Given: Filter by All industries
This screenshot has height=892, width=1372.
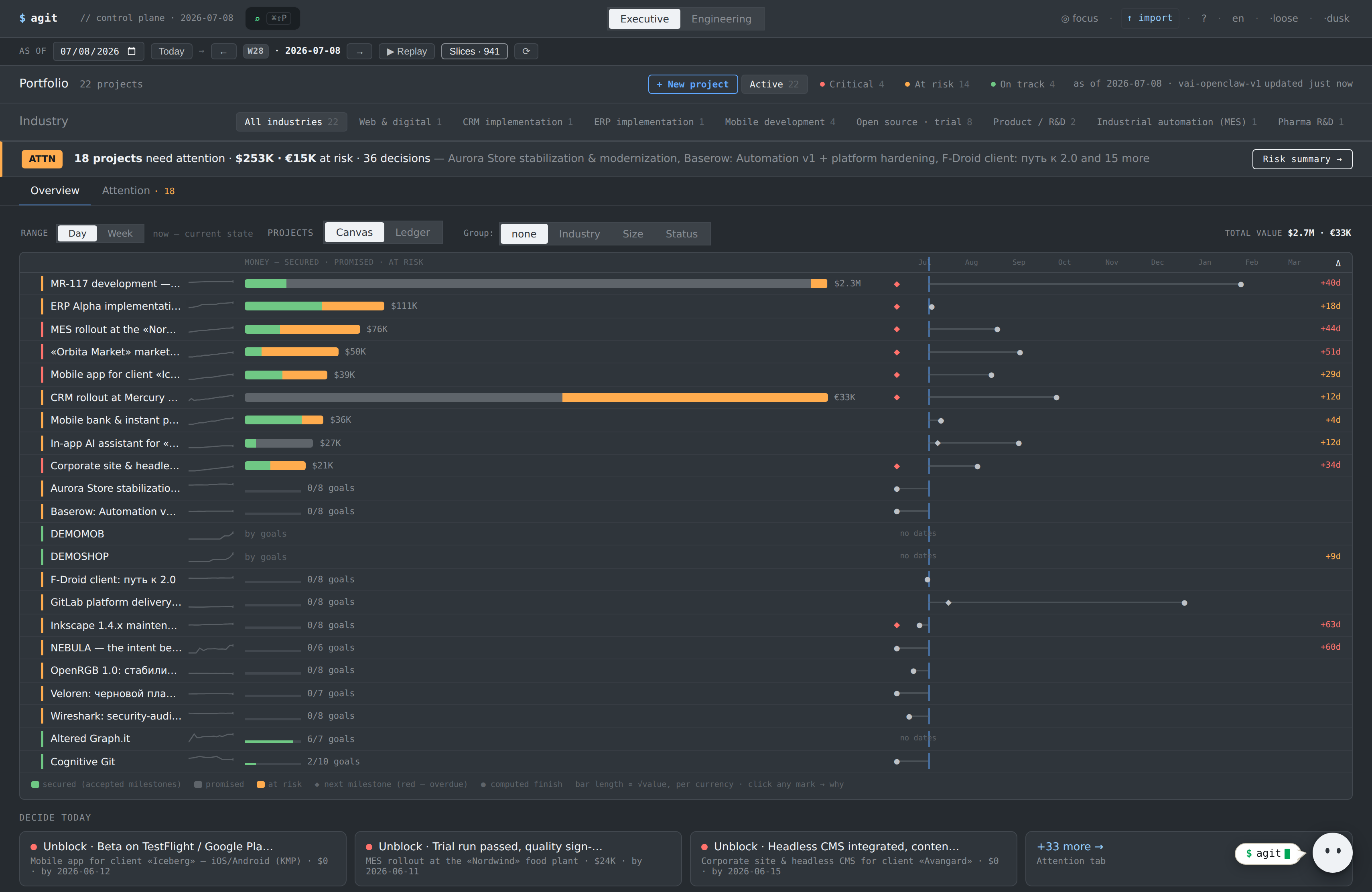Looking at the screenshot, I should pos(291,122).
